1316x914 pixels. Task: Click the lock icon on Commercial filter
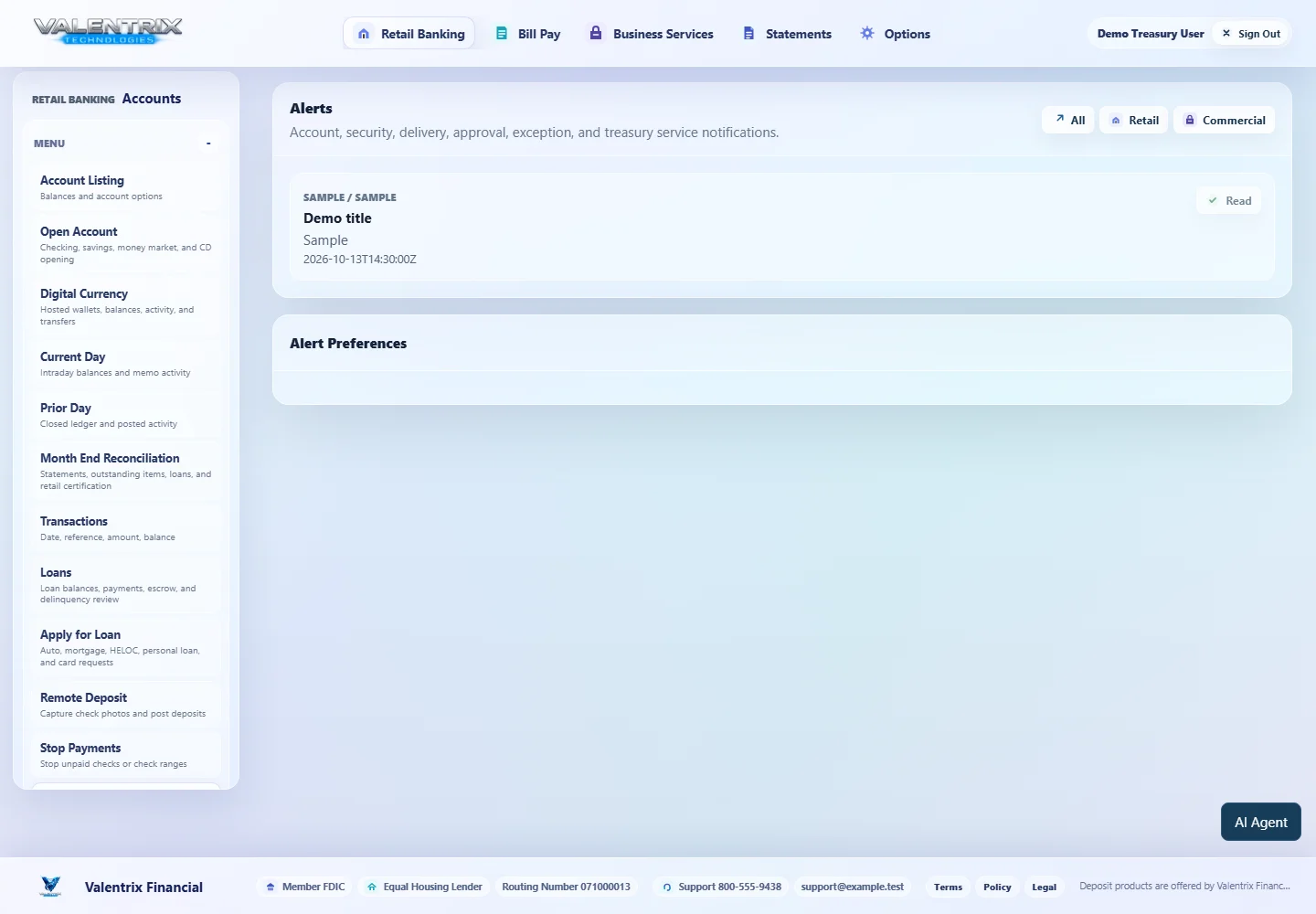(1190, 121)
